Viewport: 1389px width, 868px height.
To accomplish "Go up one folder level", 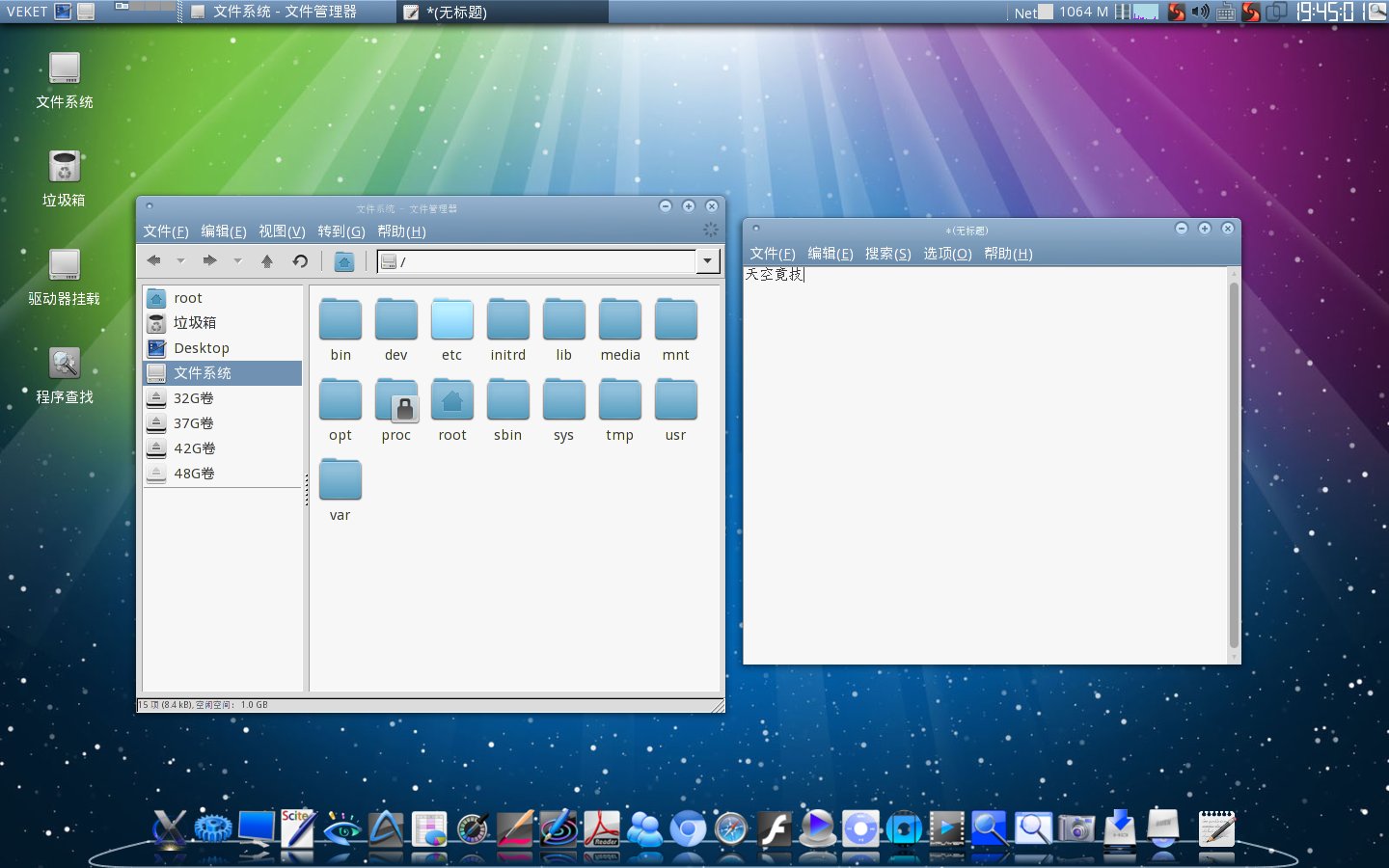I will 267,260.
